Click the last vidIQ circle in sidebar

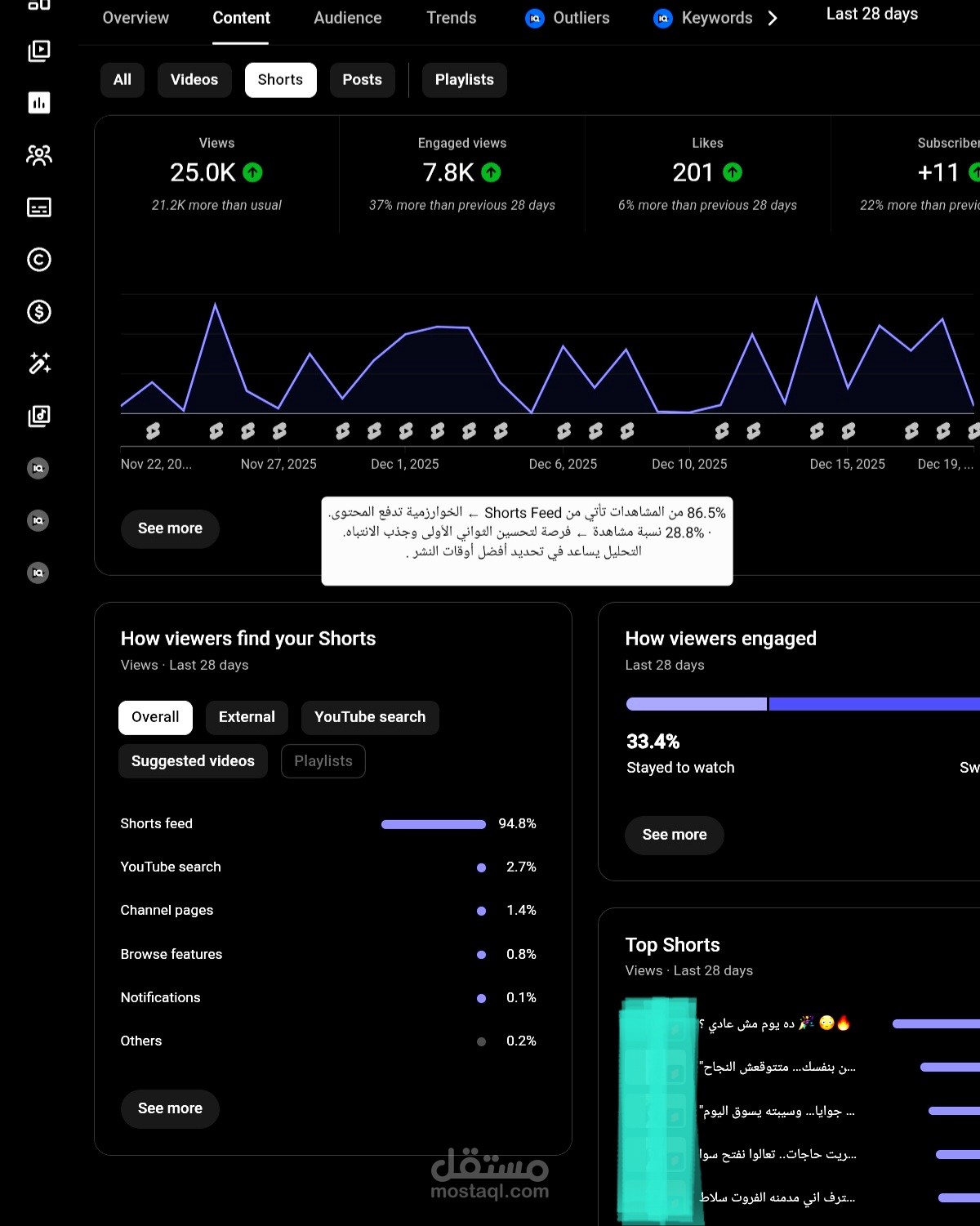click(38, 573)
